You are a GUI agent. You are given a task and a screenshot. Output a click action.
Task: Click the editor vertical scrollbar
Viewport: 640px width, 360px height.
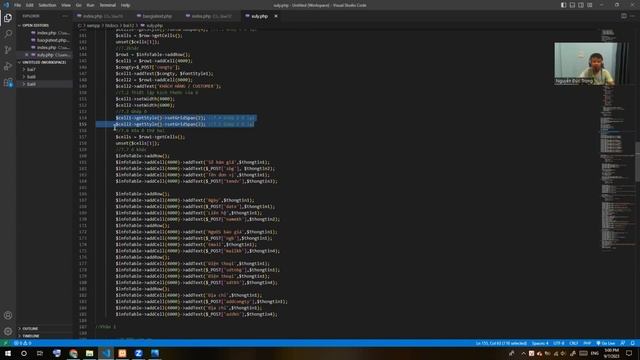point(637,161)
